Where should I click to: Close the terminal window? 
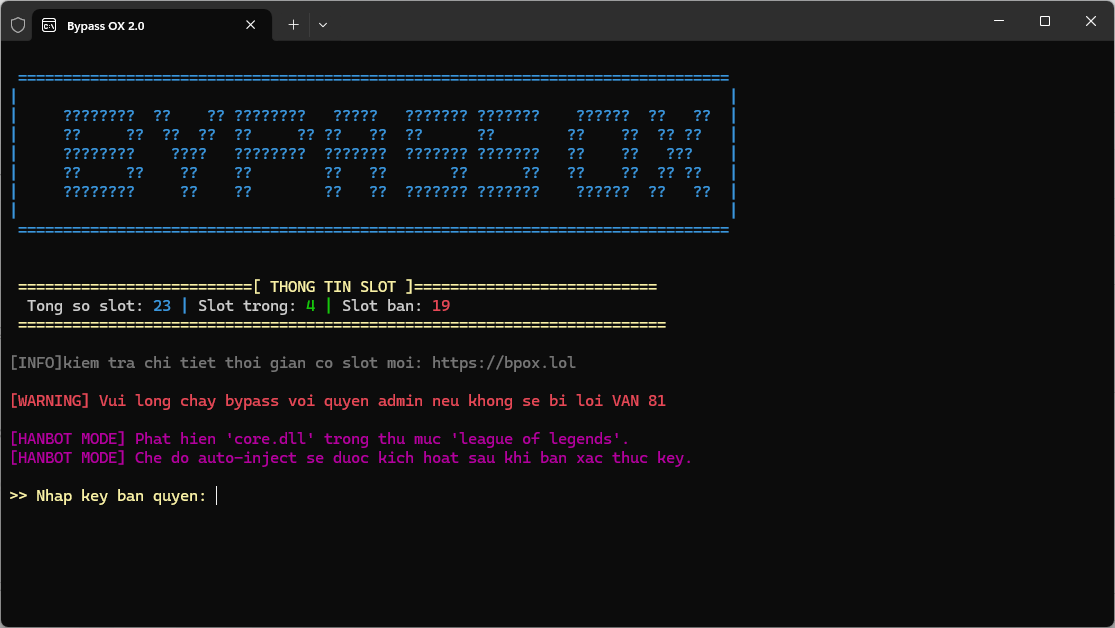pyautogui.click(x=1090, y=21)
